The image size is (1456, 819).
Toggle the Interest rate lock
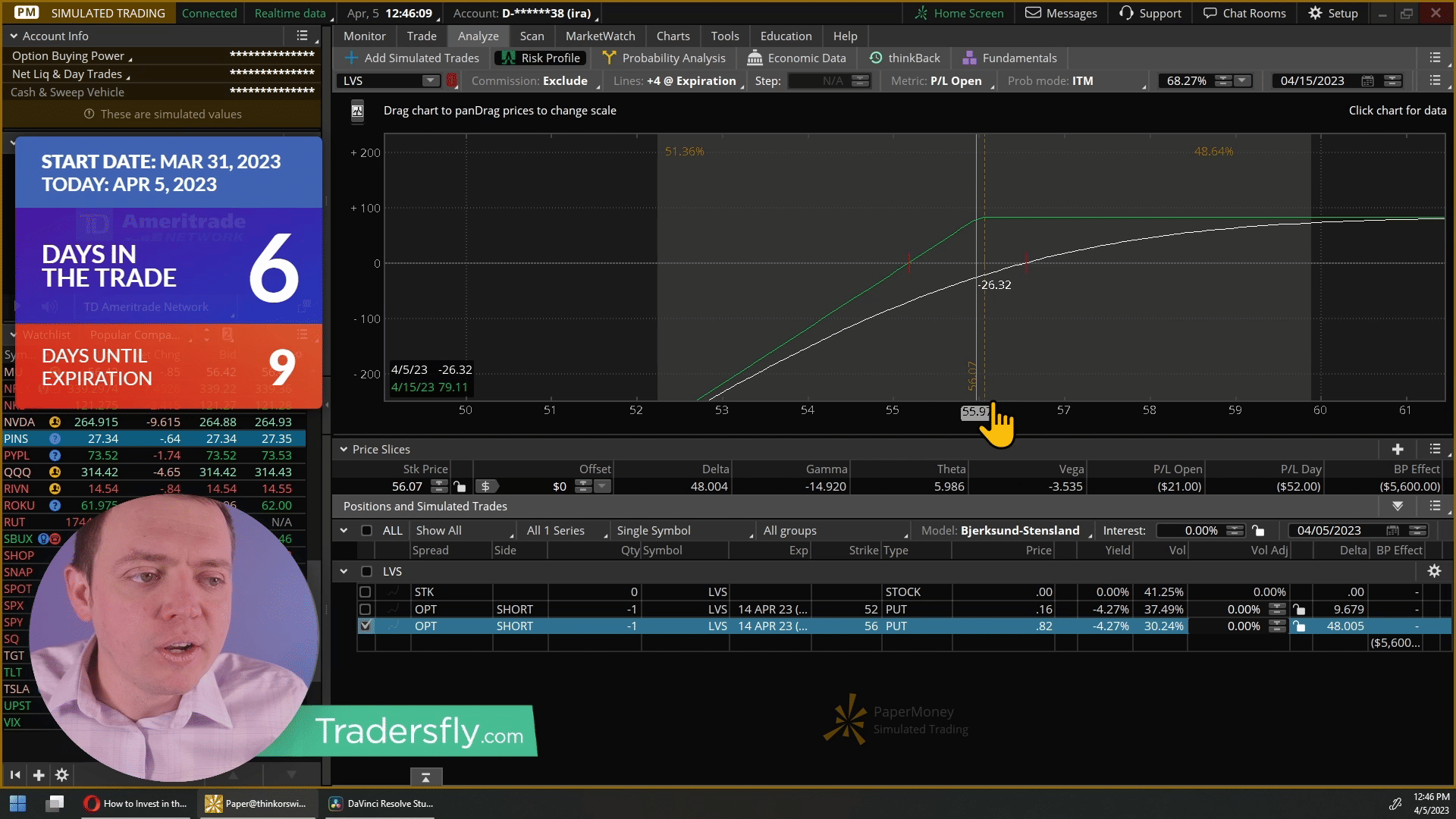tap(1258, 530)
